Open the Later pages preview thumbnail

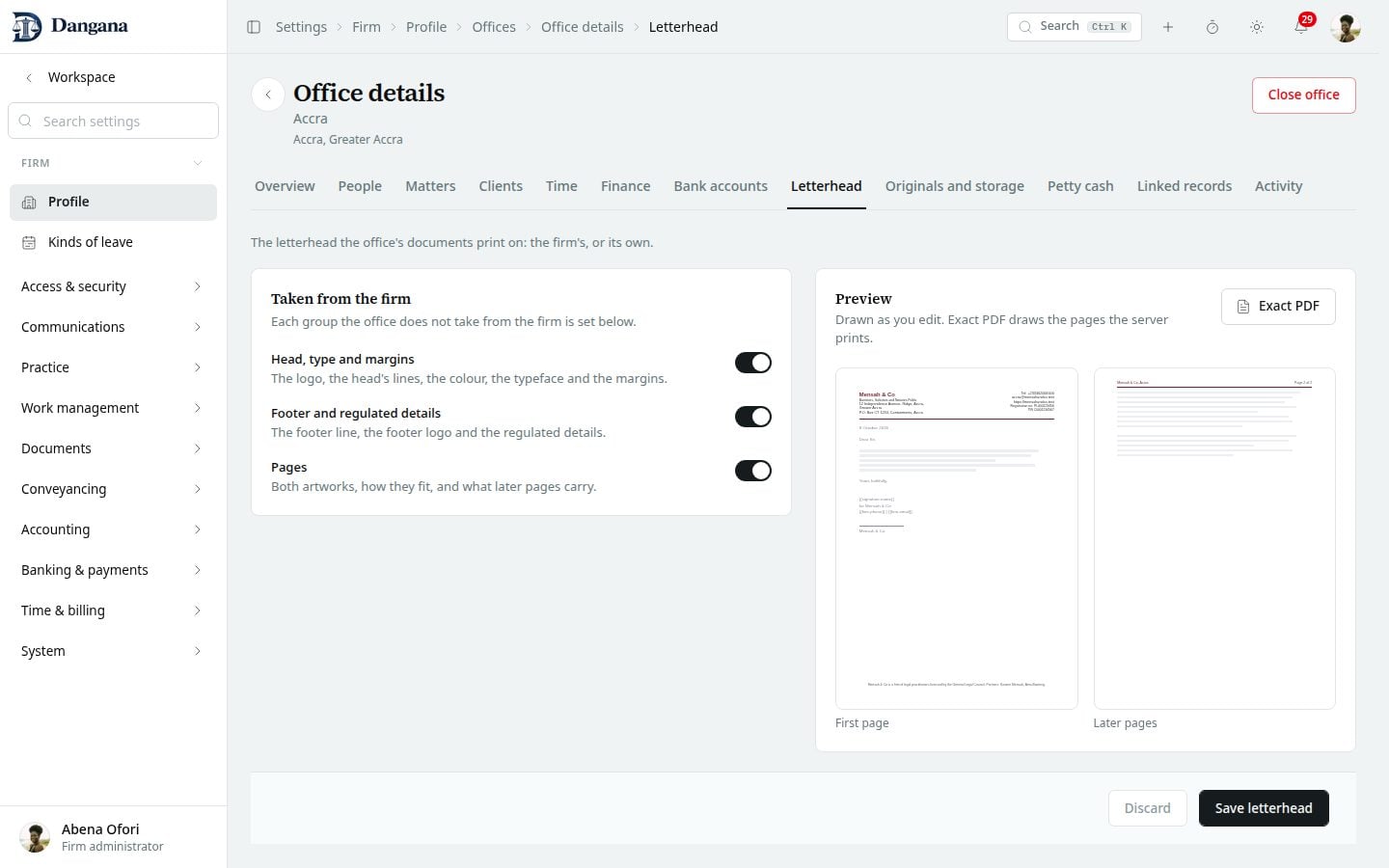click(x=1214, y=538)
